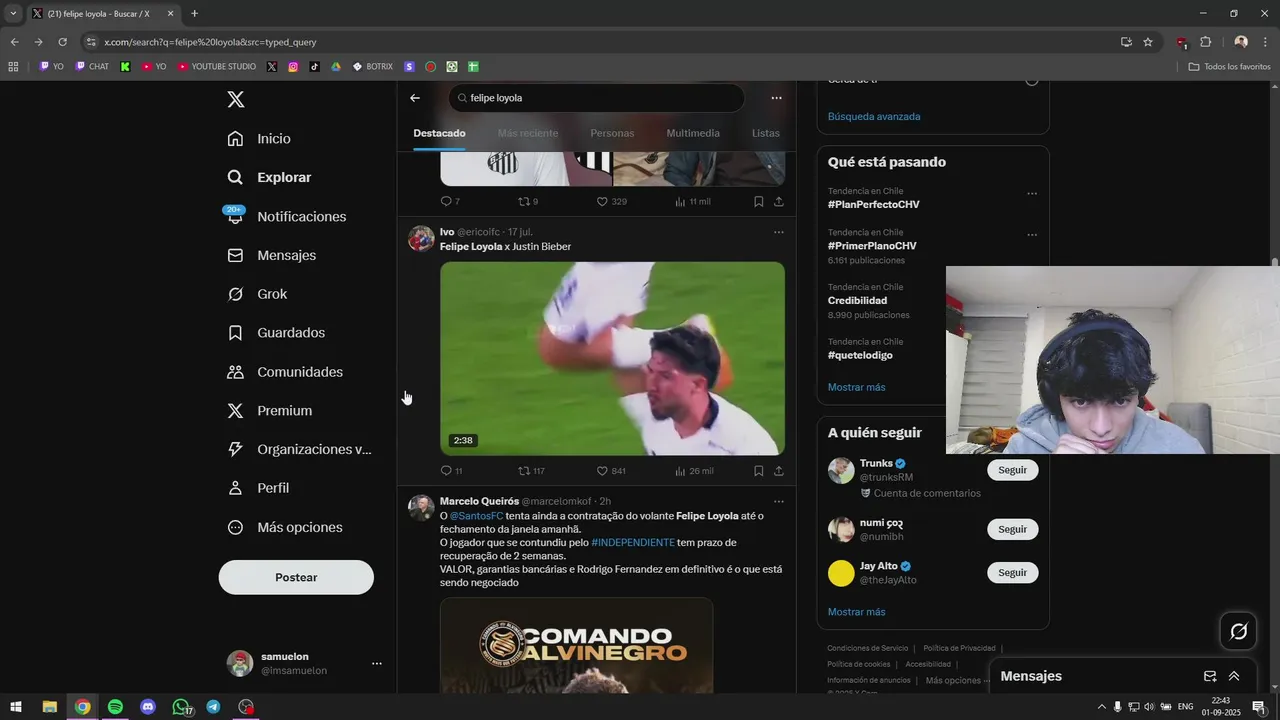Open more options on Ivo's post

778,232
